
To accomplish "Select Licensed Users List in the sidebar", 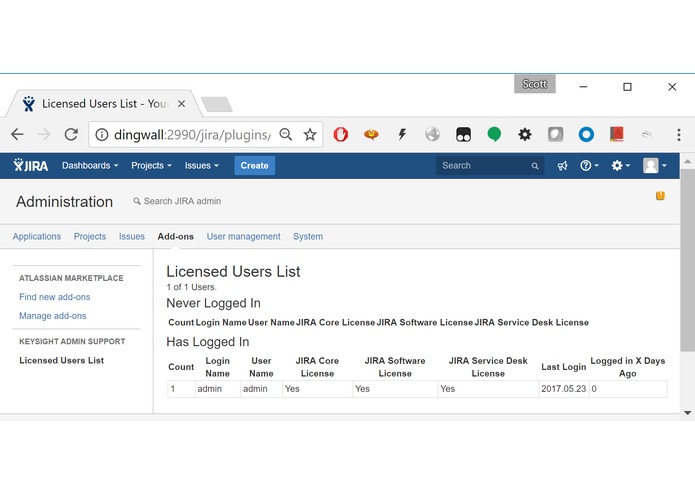I will (x=61, y=360).
